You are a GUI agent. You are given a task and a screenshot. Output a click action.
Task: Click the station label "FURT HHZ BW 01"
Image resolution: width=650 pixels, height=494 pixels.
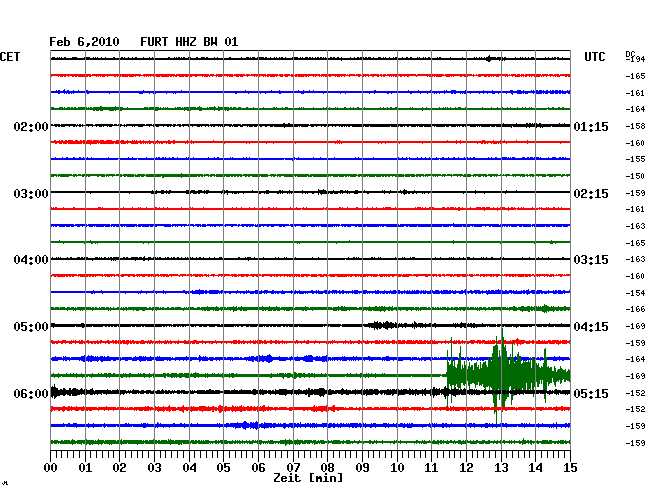click(x=189, y=42)
